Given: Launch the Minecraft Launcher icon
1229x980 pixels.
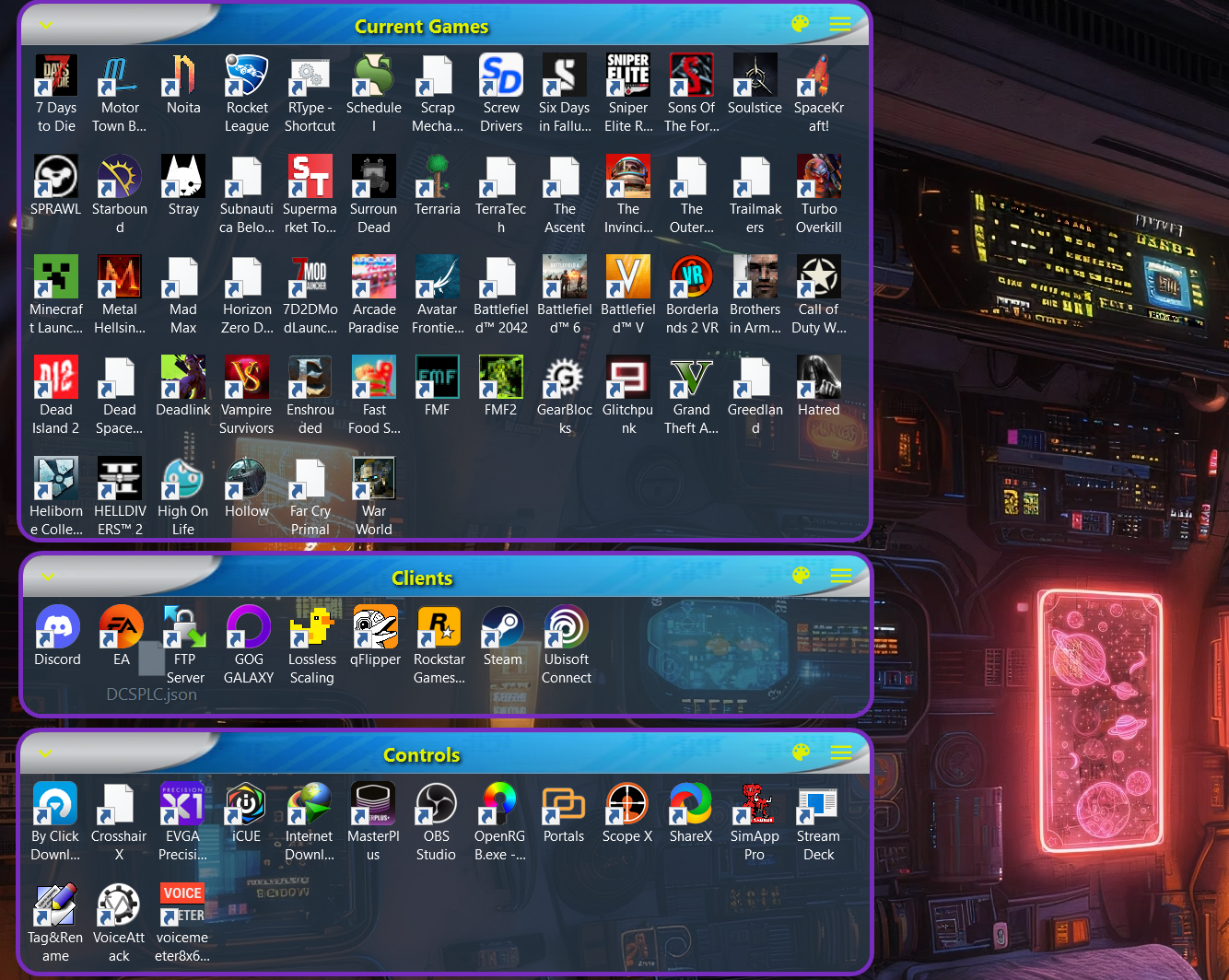Looking at the screenshot, I should (x=56, y=277).
